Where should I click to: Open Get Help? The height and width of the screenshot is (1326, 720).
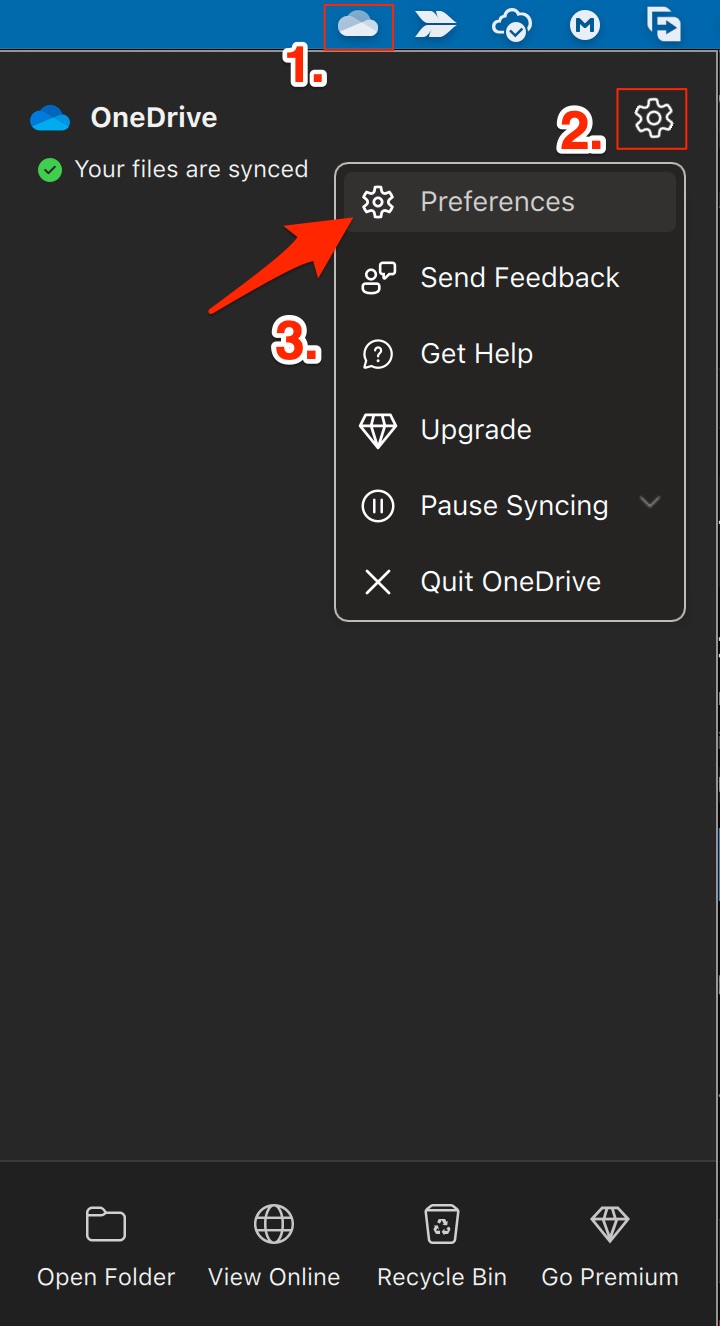click(477, 353)
